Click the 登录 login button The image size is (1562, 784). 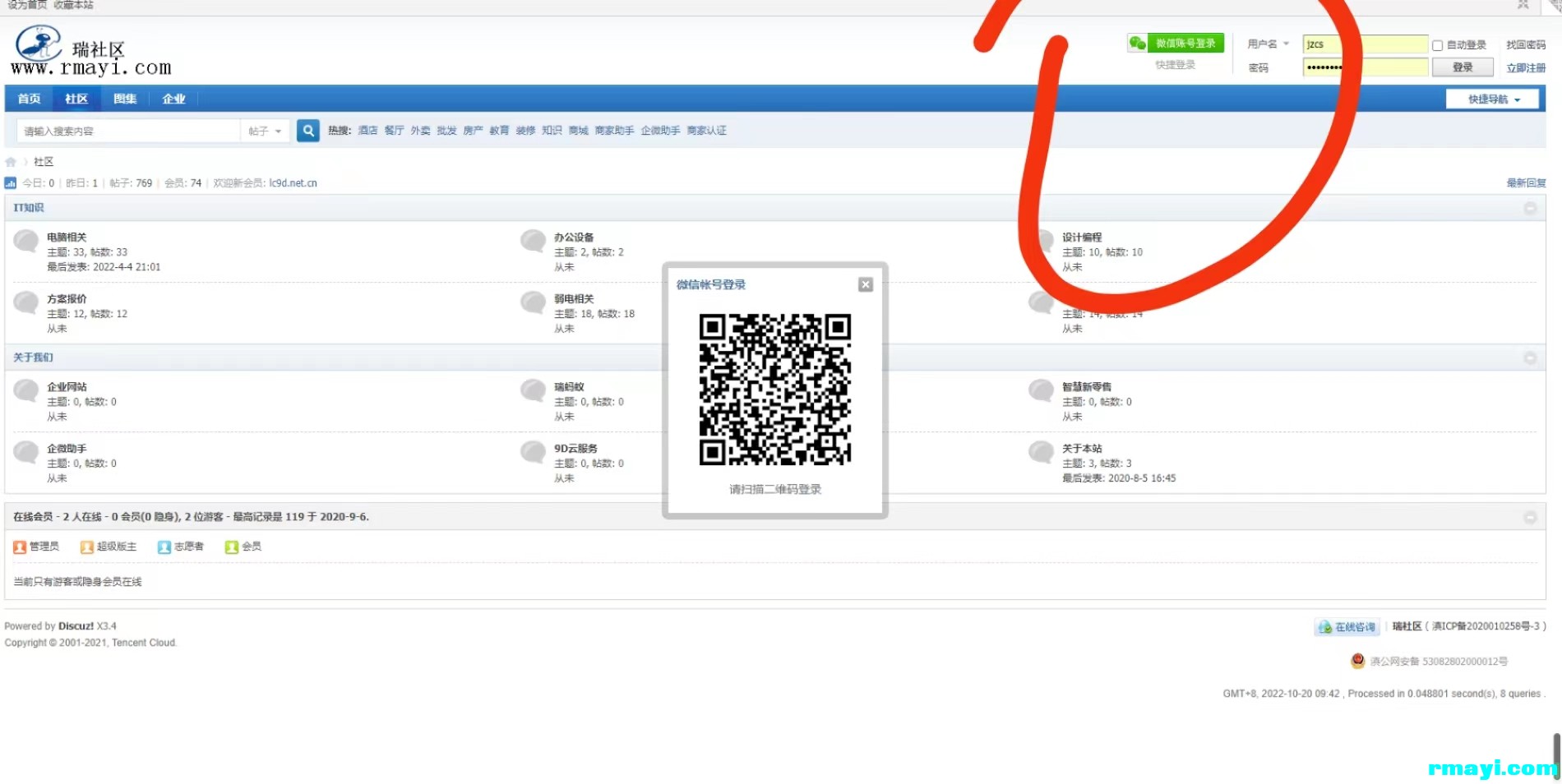1463,67
